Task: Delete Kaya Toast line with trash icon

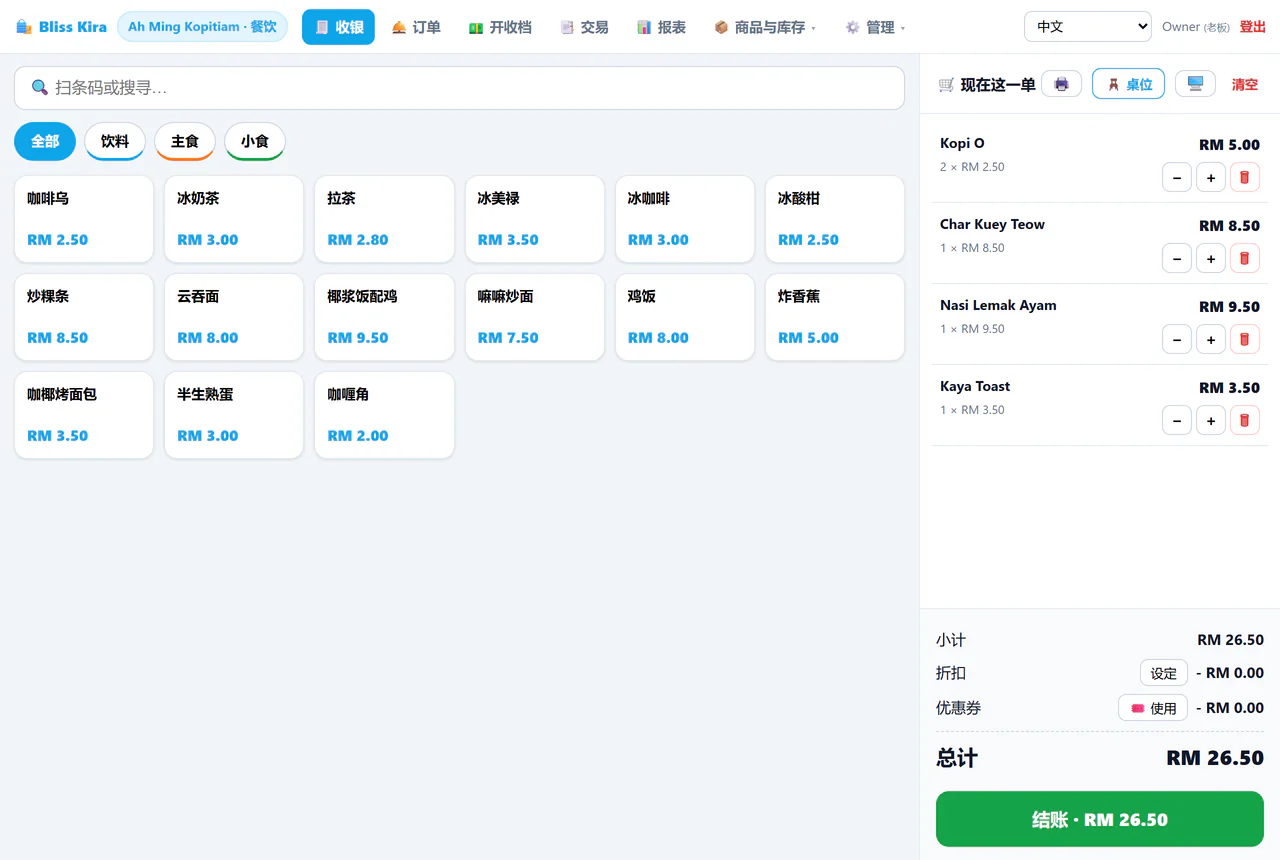Action: [1244, 421]
